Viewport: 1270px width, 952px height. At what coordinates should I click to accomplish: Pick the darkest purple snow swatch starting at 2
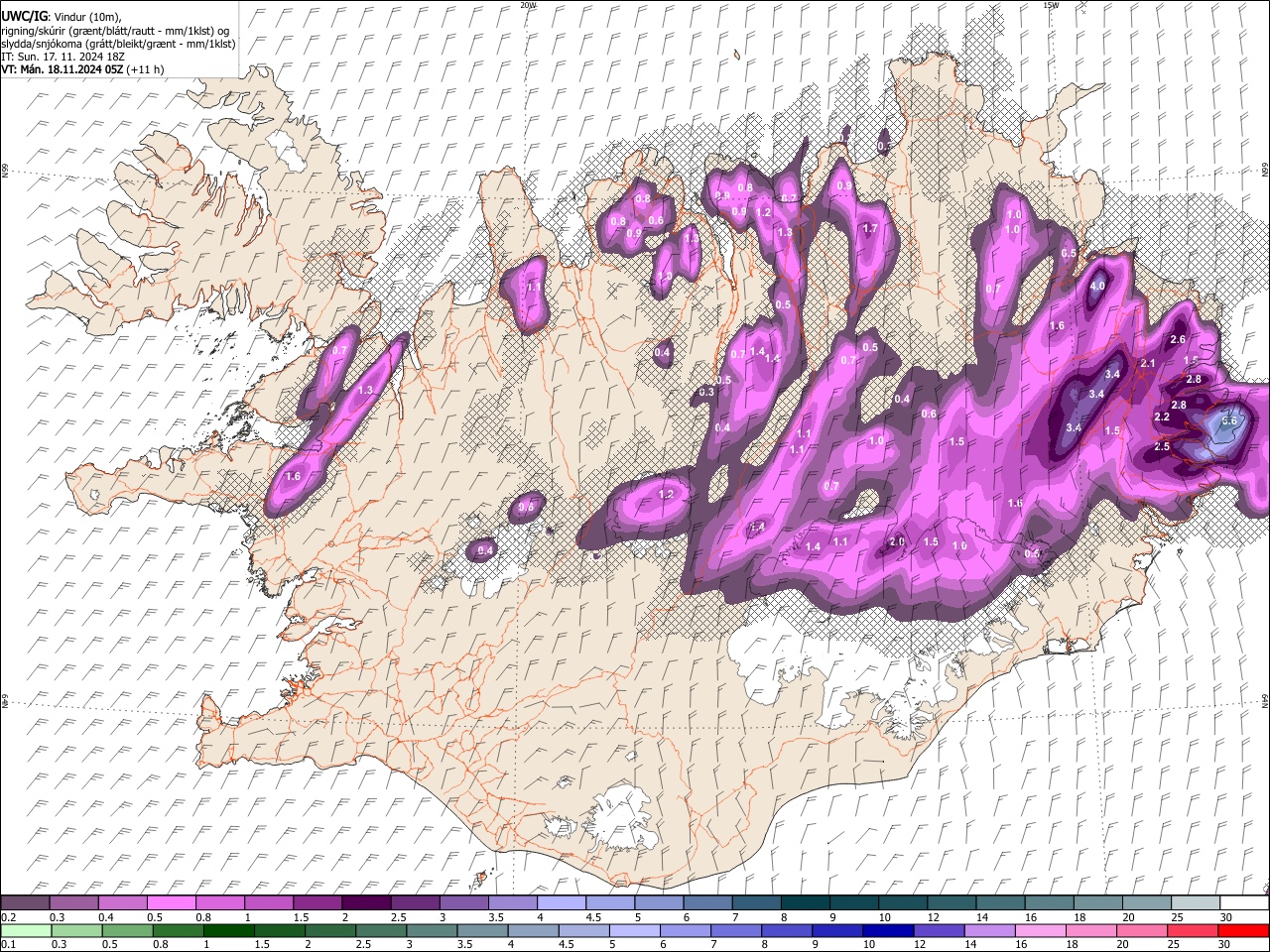[366, 903]
